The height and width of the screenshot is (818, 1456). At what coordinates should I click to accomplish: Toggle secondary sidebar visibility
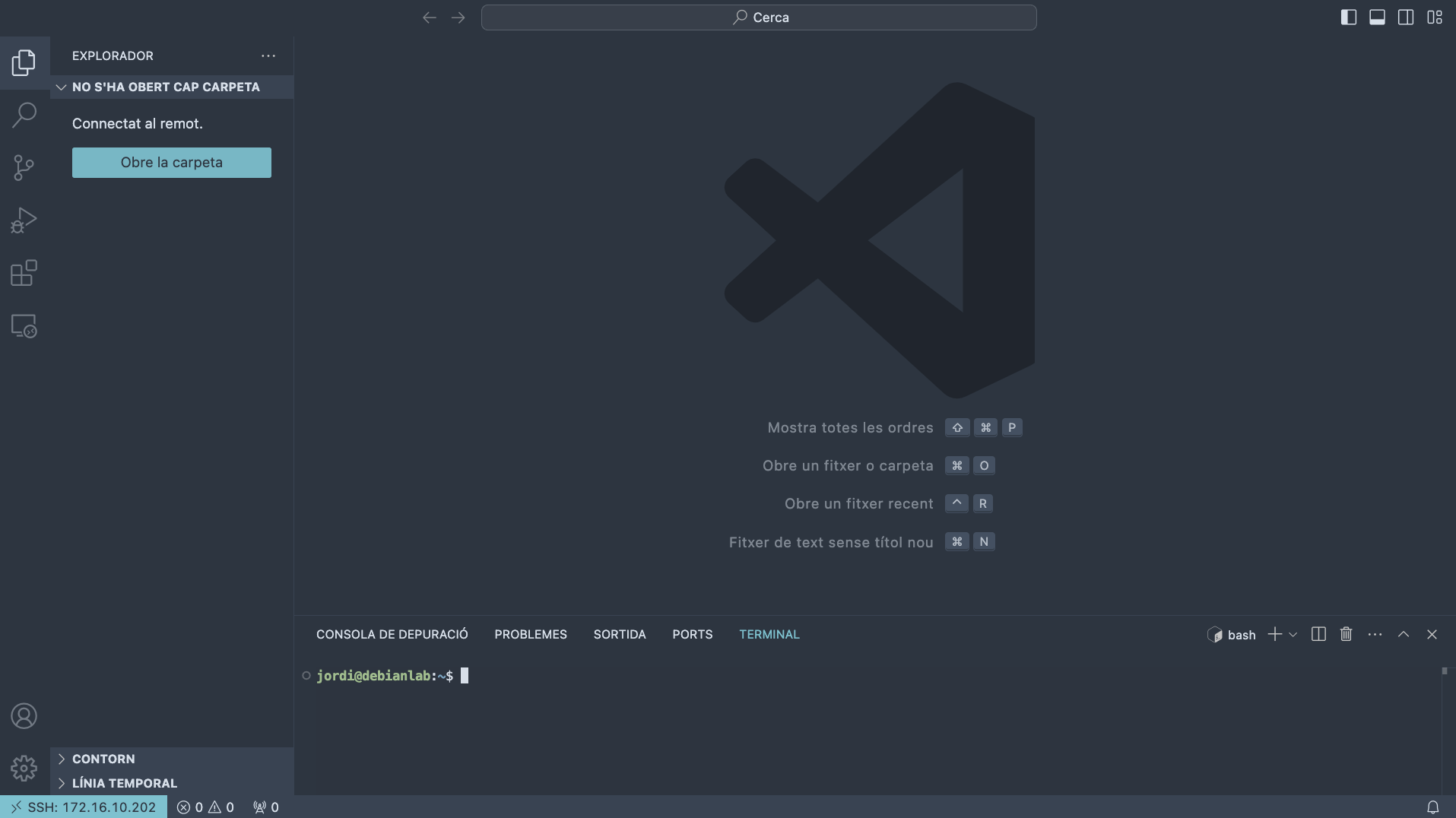point(1406,17)
